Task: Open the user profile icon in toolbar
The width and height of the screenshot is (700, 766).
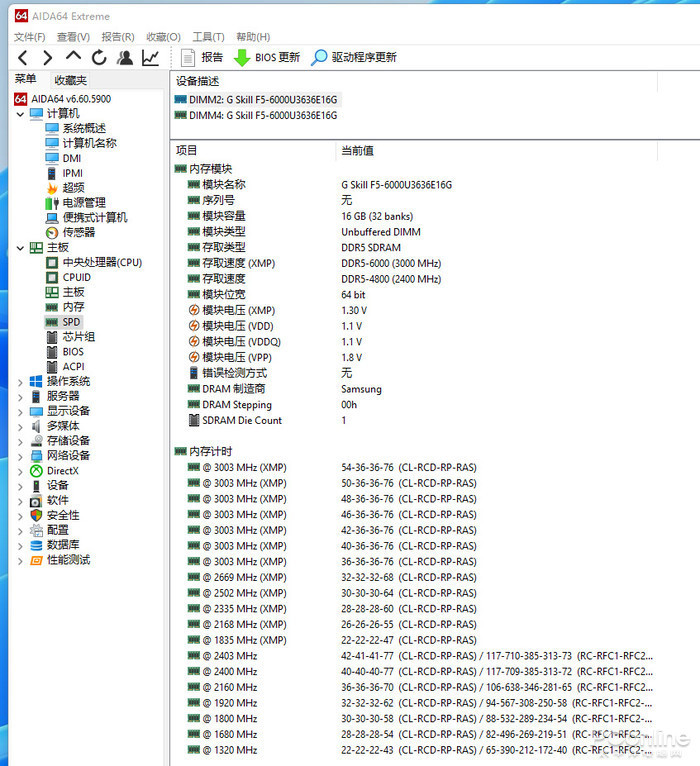Action: 125,58
